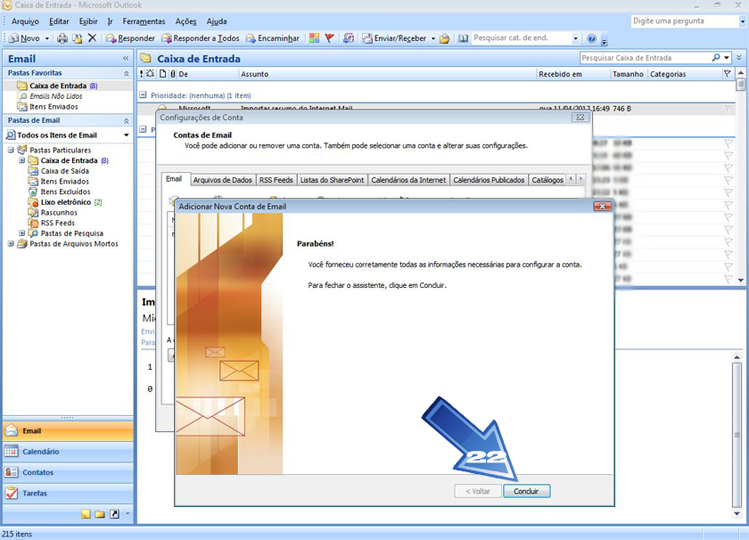Collapse the Pastas Particulares tree node
The height and width of the screenshot is (540, 749).
11,150
